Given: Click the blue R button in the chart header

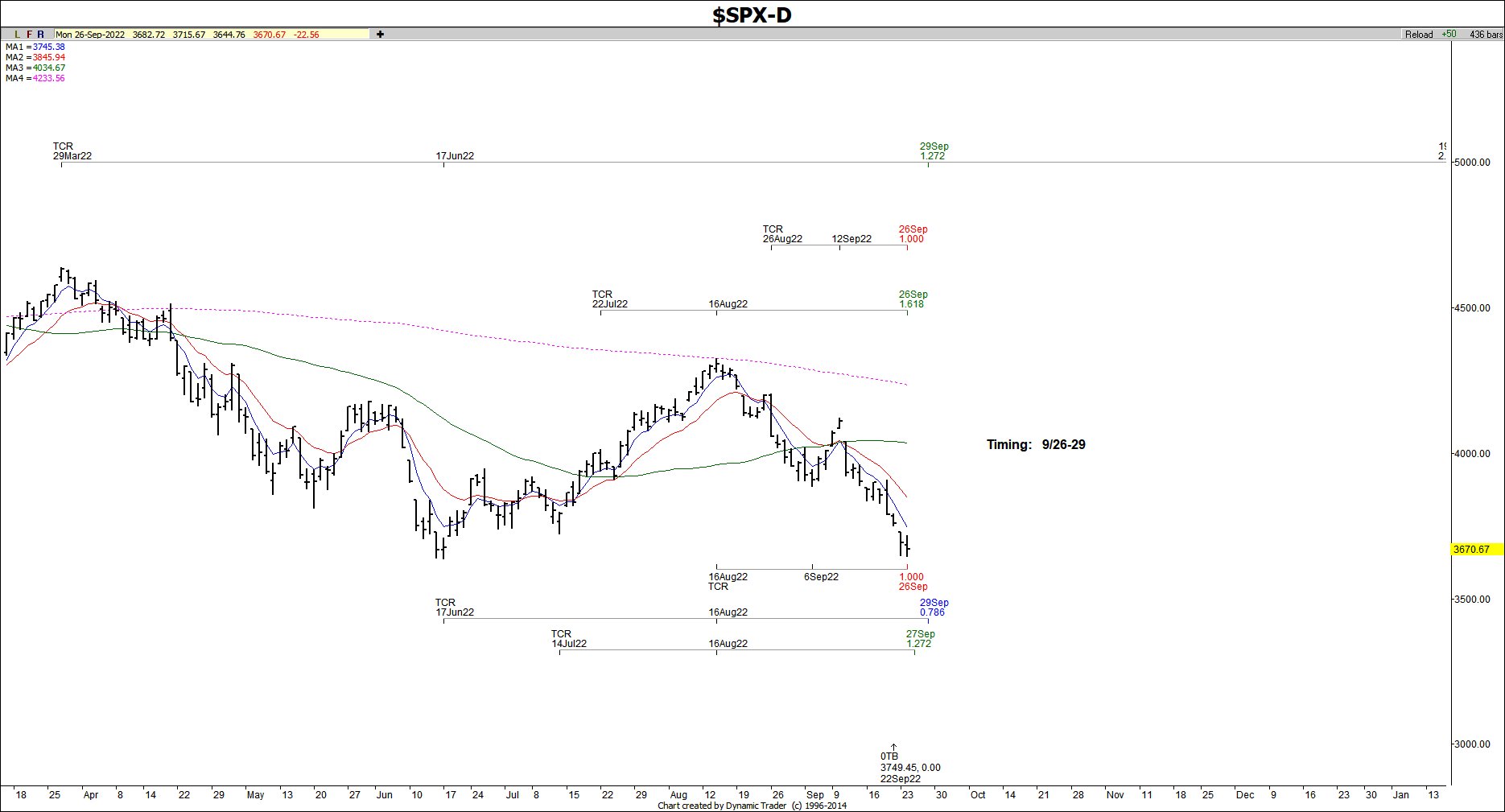Looking at the screenshot, I should click(41, 35).
